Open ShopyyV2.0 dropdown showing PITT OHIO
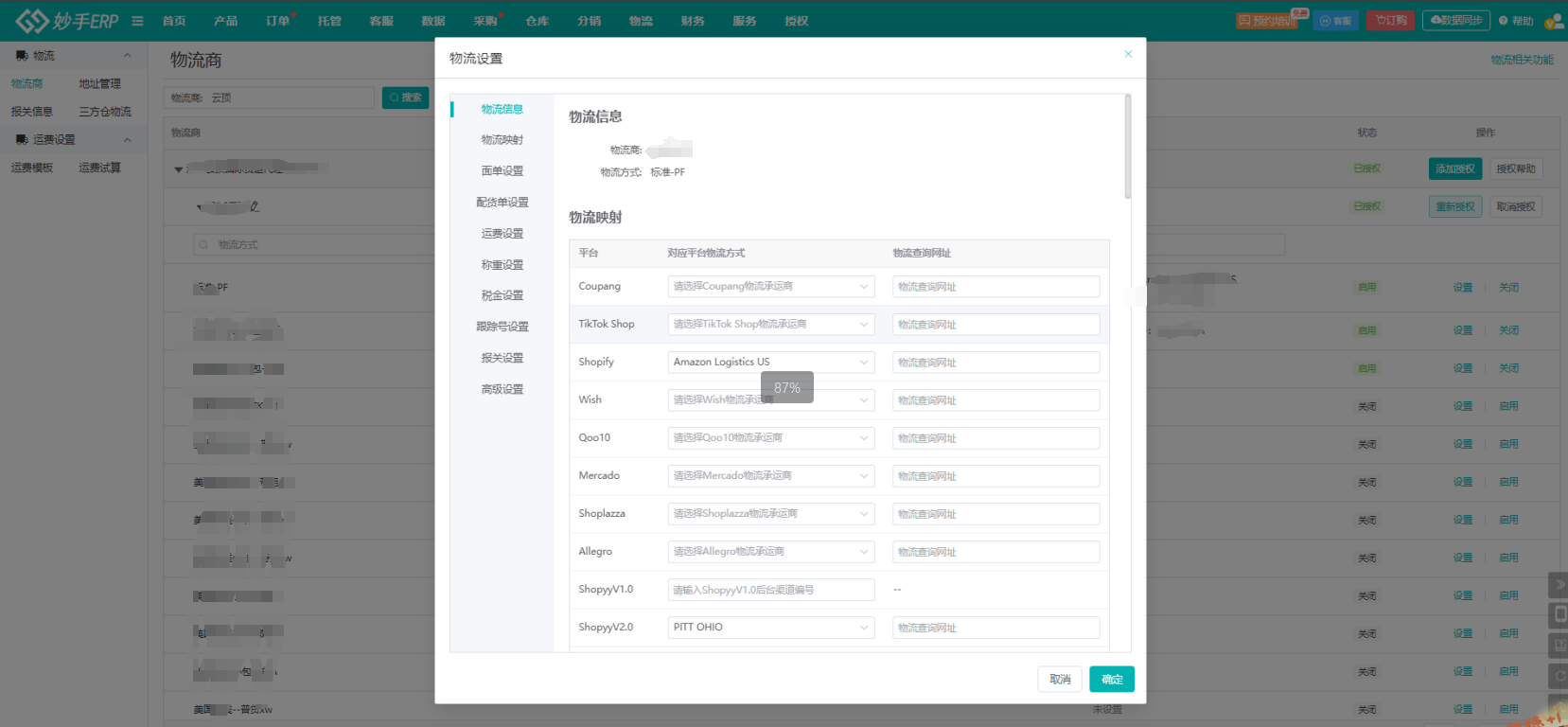The image size is (1568, 727). [771, 627]
